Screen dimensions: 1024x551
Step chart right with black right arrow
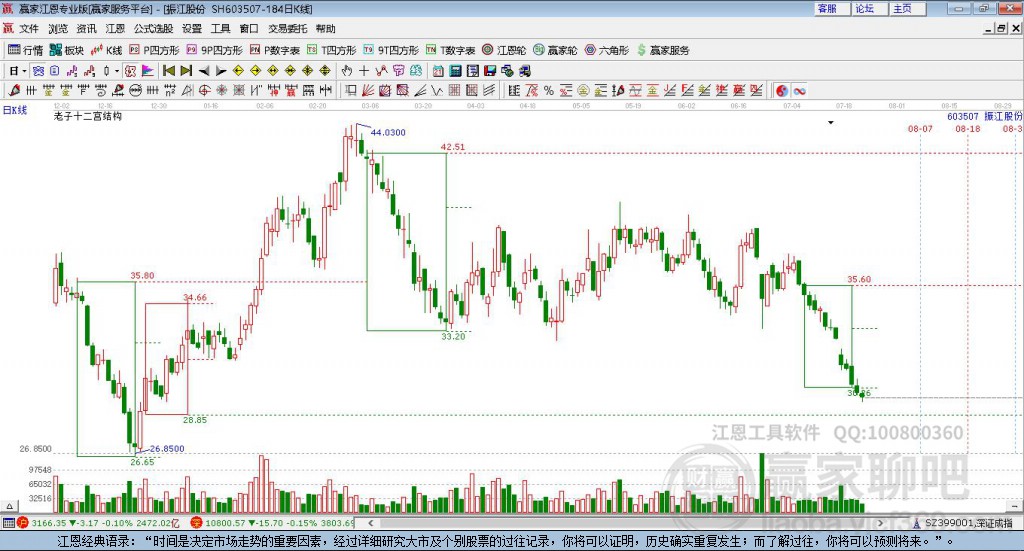(x=221, y=71)
